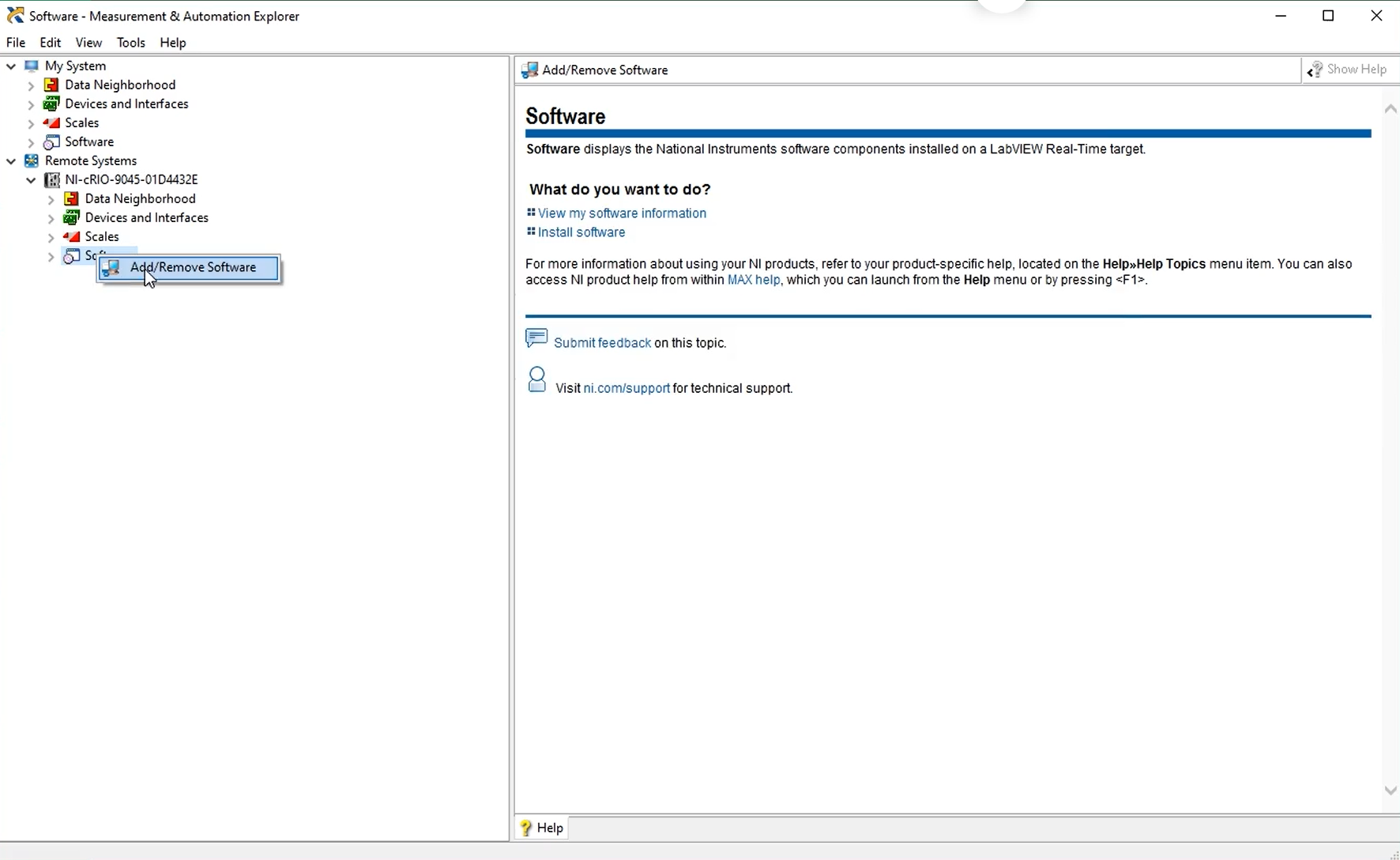Click 'What do you want to do?' text

coord(619,190)
